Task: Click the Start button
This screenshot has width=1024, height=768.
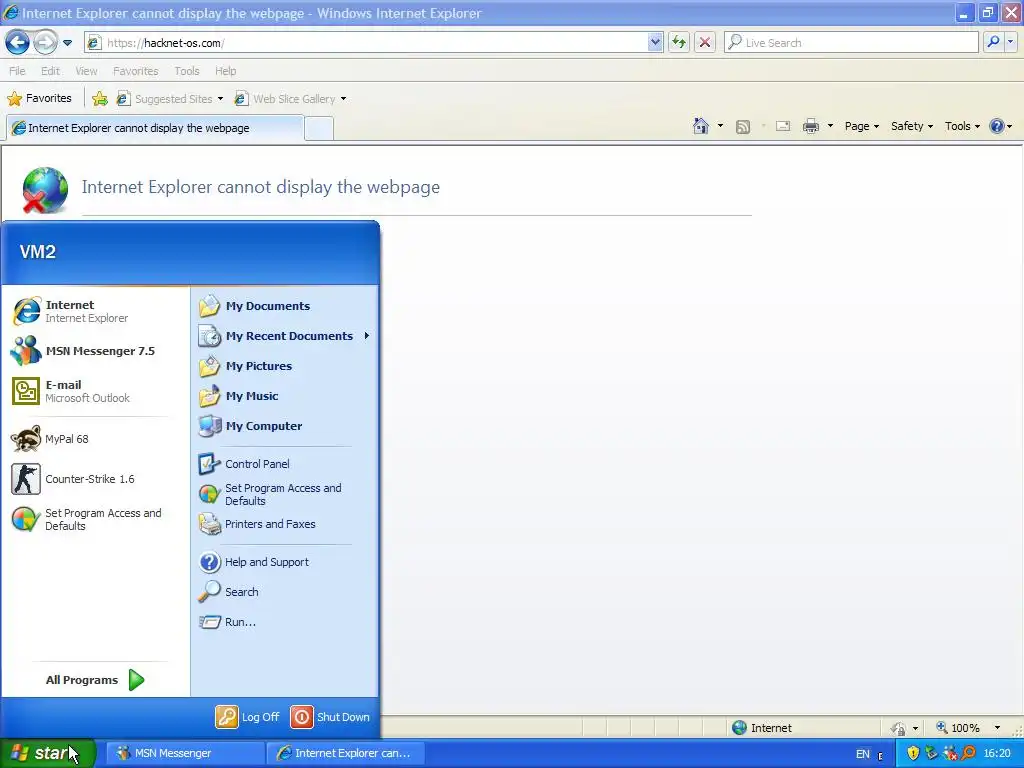Action: click(x=47, y=753)
